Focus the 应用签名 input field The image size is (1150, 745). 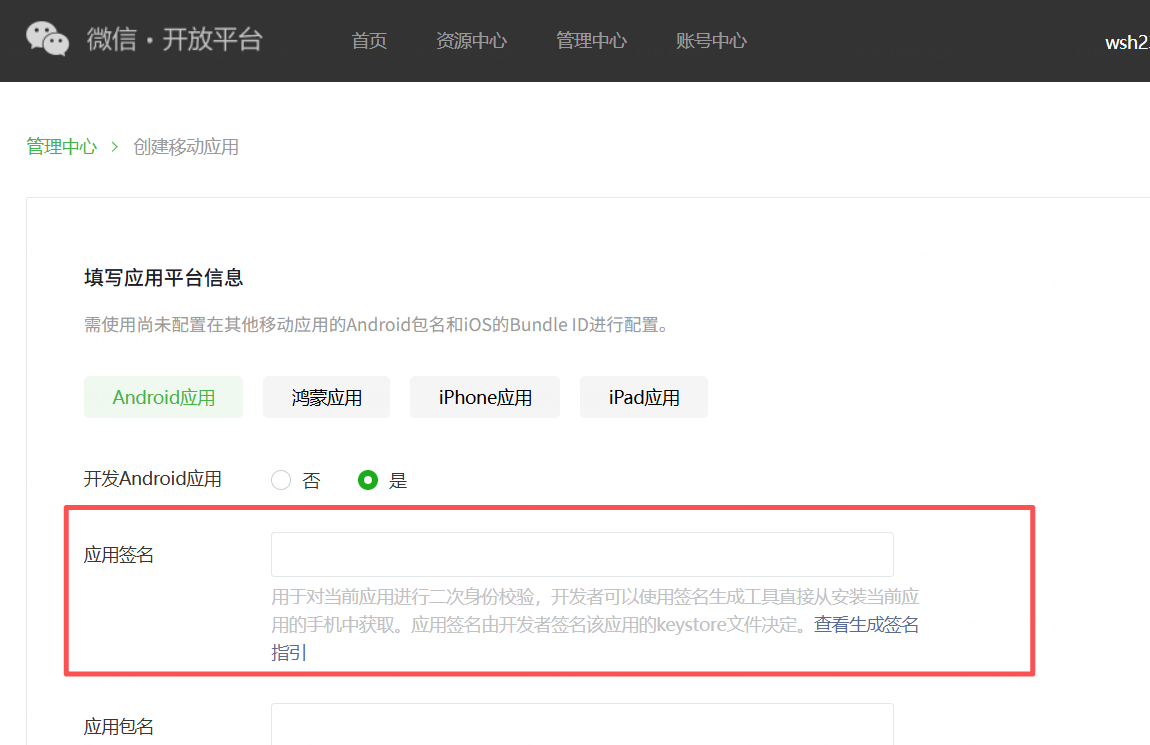tap(582, 554)
